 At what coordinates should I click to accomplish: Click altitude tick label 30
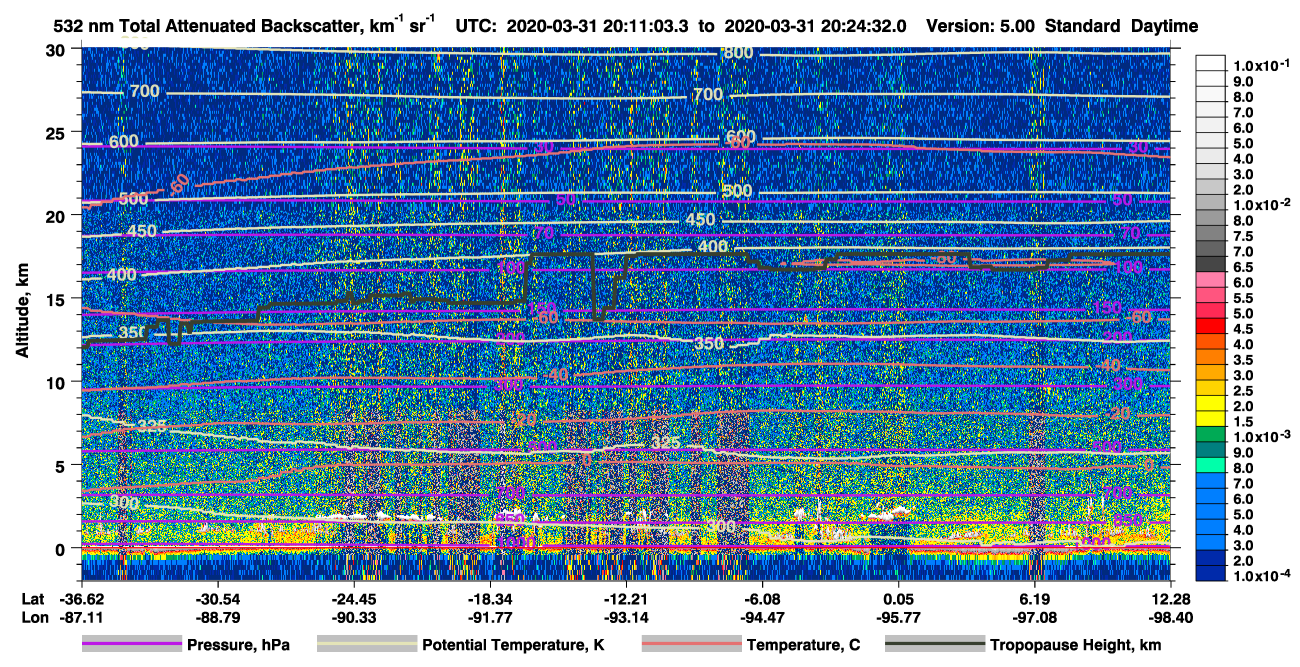[56, 49]
